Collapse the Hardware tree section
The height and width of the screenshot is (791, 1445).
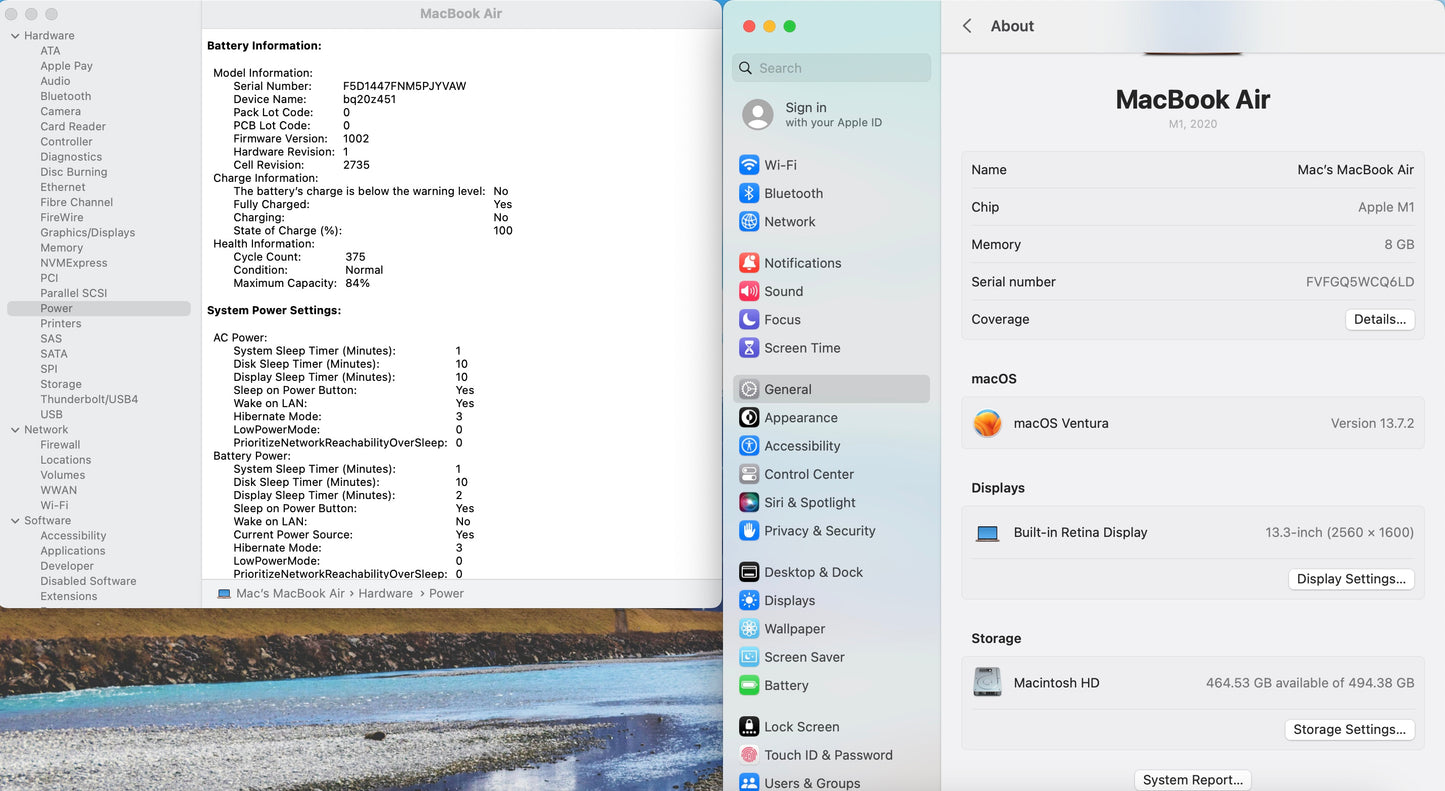(x=15, y=36)
